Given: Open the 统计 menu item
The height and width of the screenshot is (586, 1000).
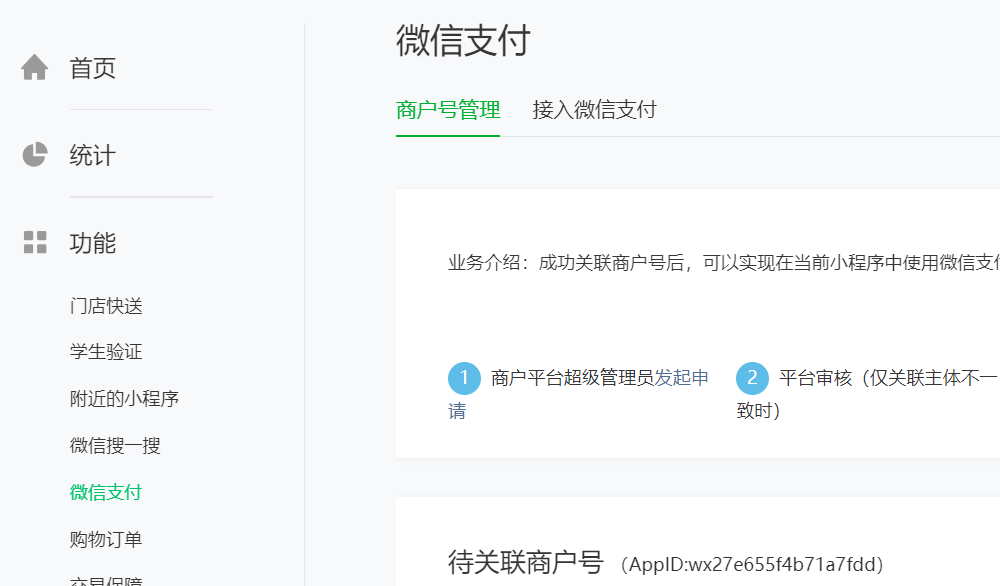Looking at the screenshot, I should coord(92,156).
